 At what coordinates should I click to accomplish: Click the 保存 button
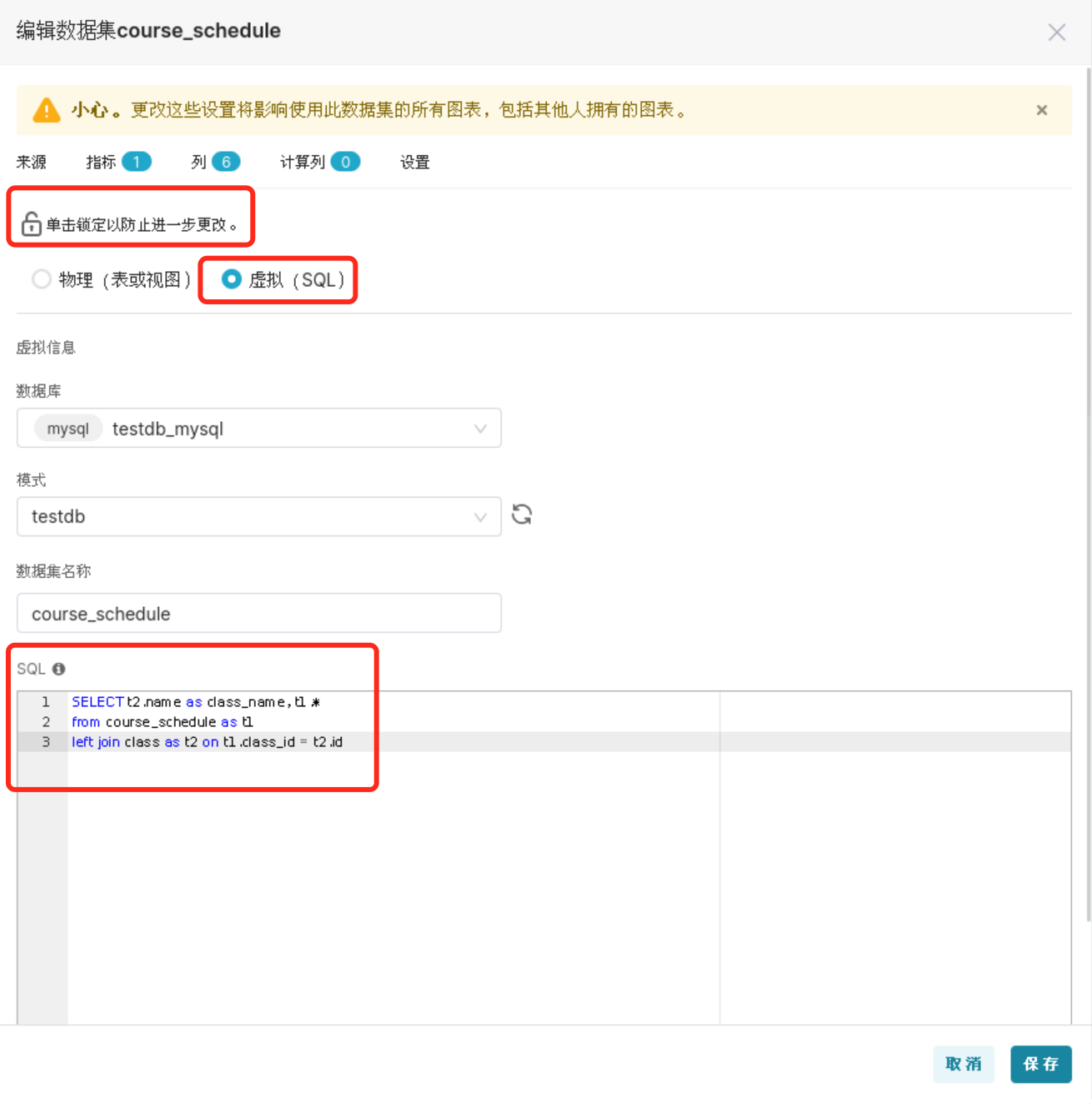1041,1064
